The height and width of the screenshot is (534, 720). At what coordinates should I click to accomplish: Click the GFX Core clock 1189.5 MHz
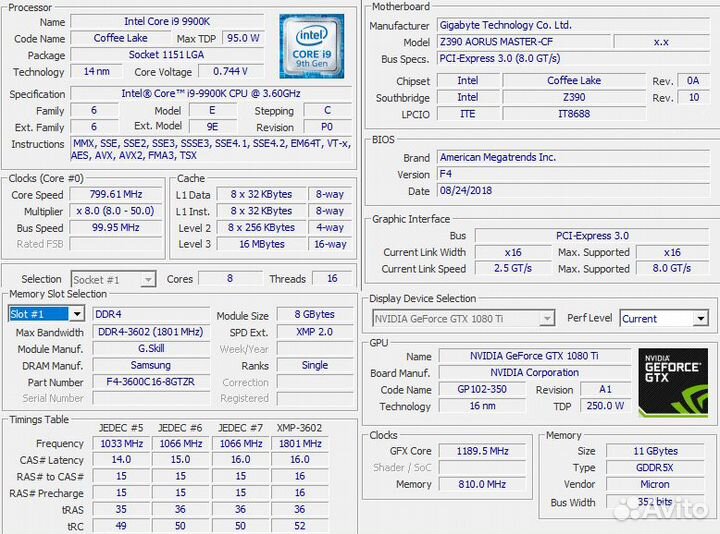tap(482, 451)
